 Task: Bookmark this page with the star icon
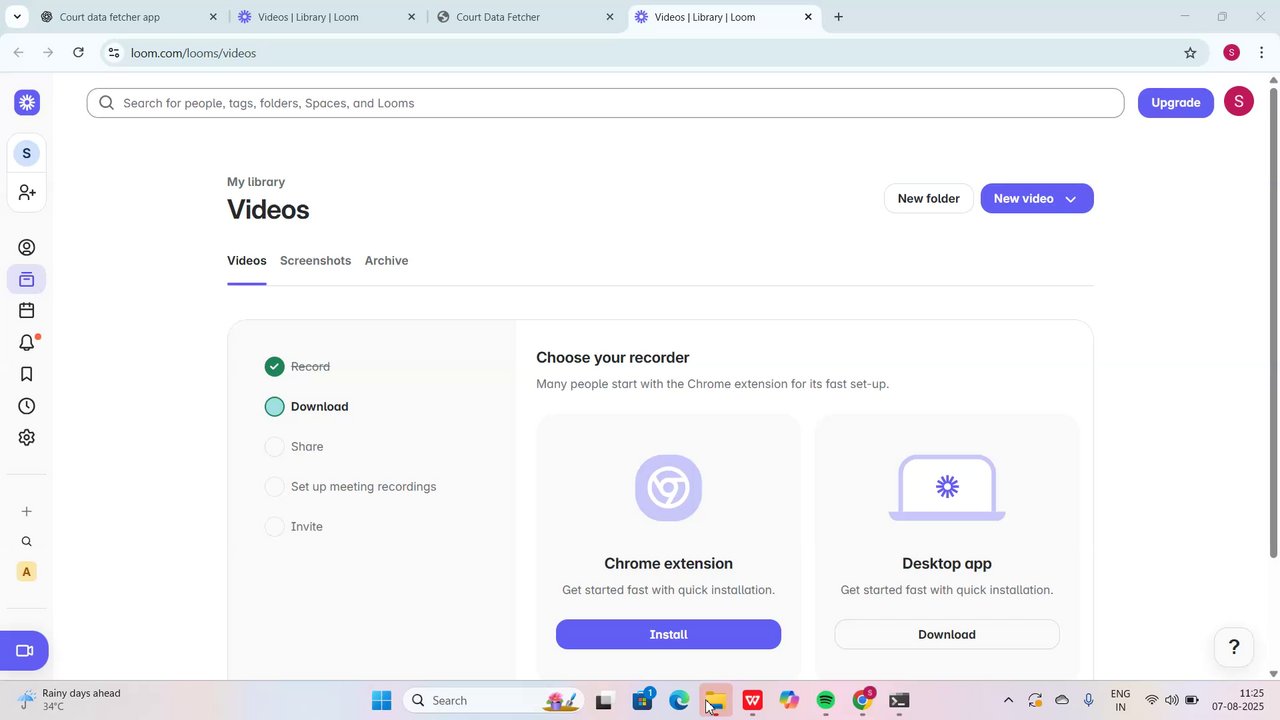tap(1190, 53)
